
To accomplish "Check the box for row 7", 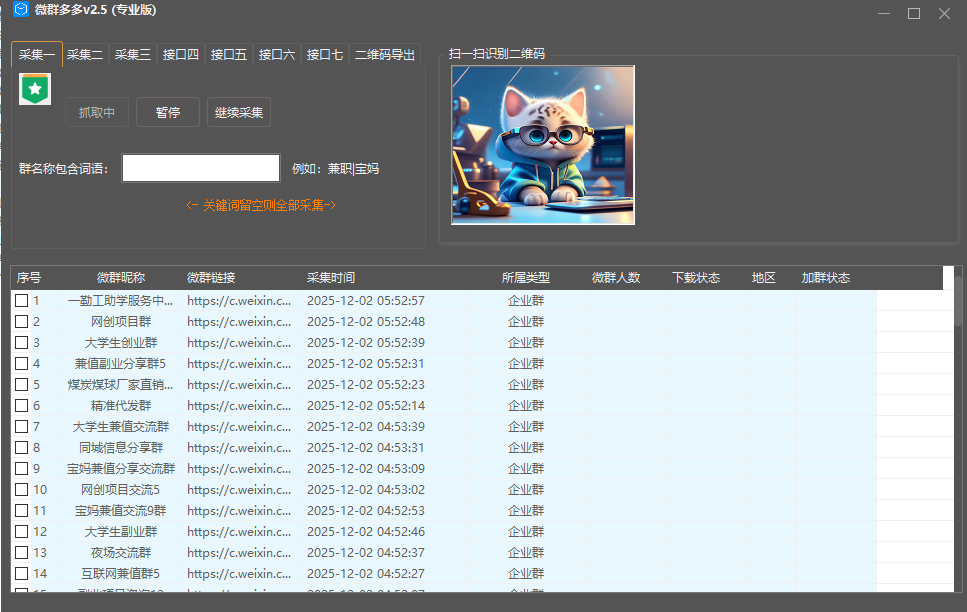I will tap(21, 427).
